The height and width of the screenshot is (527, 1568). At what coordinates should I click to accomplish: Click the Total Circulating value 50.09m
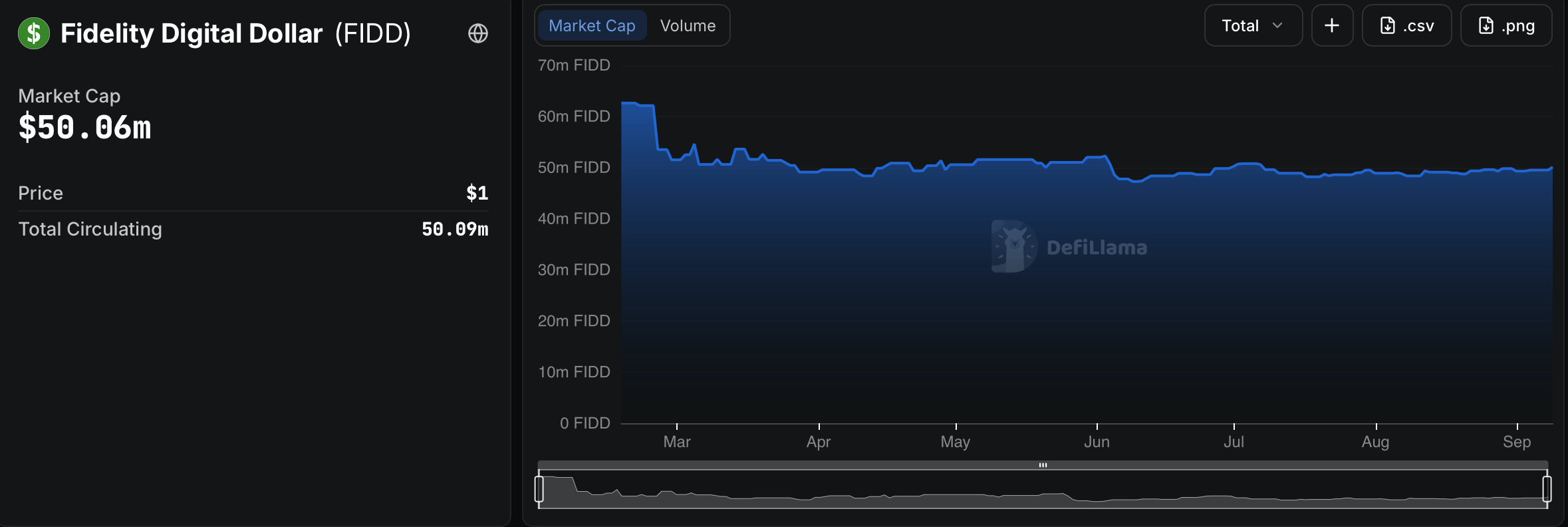tap(455, 229)
